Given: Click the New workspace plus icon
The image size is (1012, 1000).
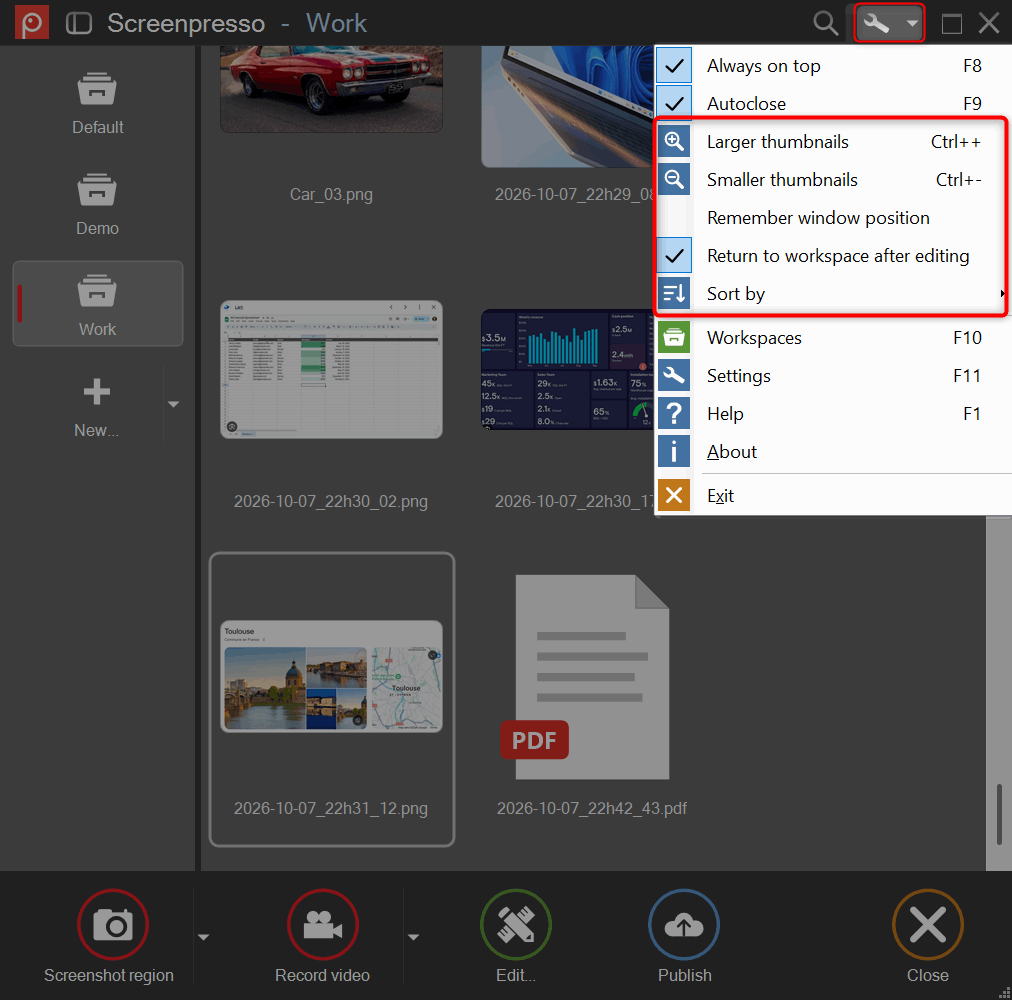Looking at the screenshot, I should click(x=96, y=392).
